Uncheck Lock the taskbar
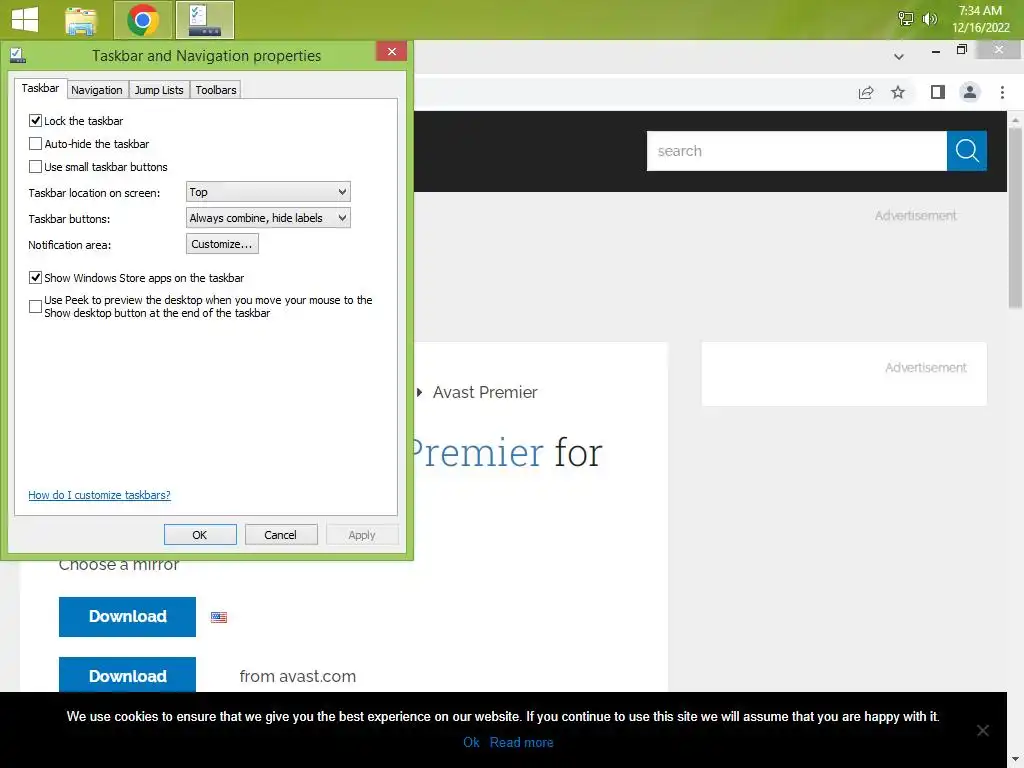1024x768 pixels. tap(35, 120)
